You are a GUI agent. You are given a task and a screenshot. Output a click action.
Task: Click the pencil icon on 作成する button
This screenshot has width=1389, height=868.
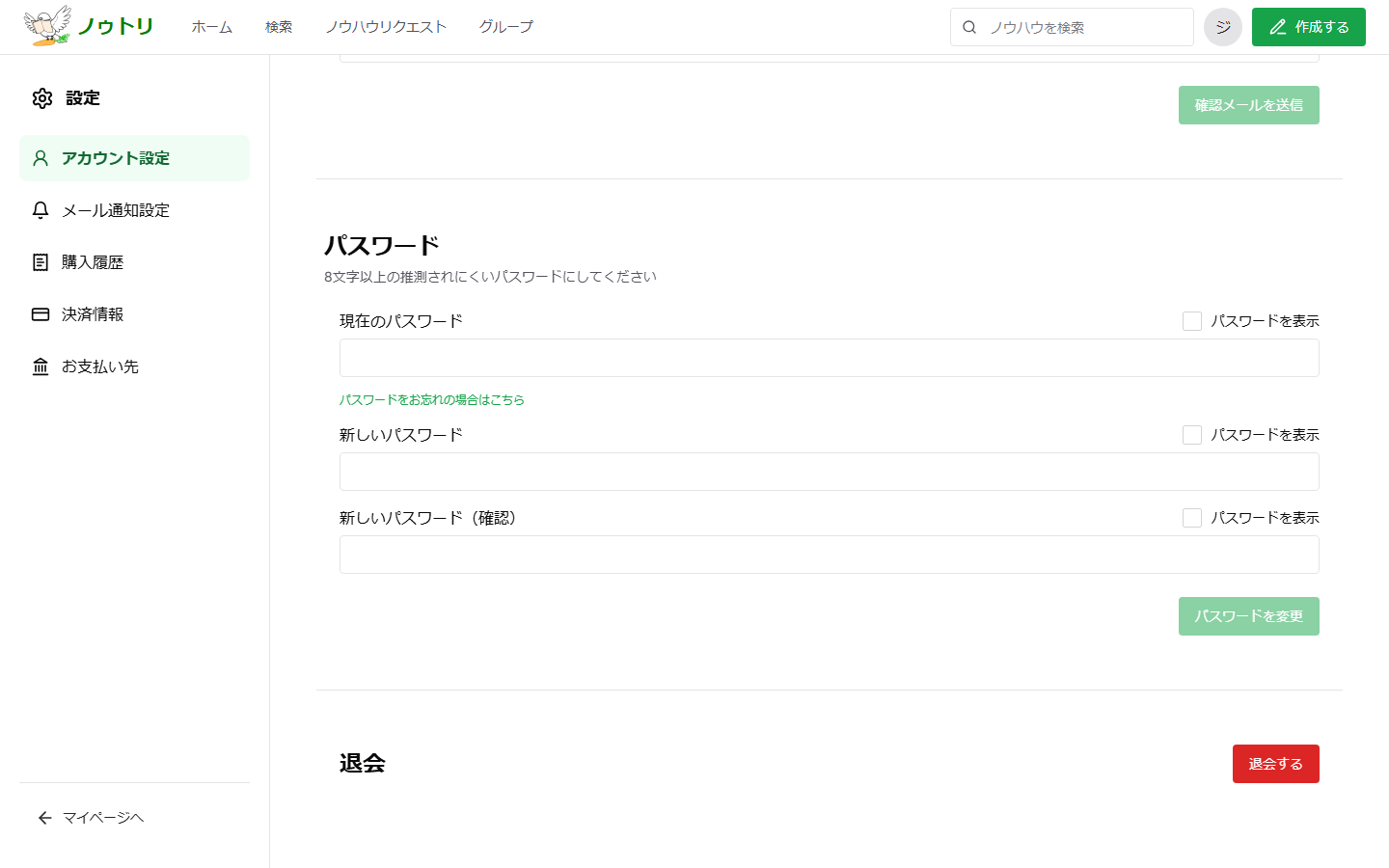(x=1278, y=27)
